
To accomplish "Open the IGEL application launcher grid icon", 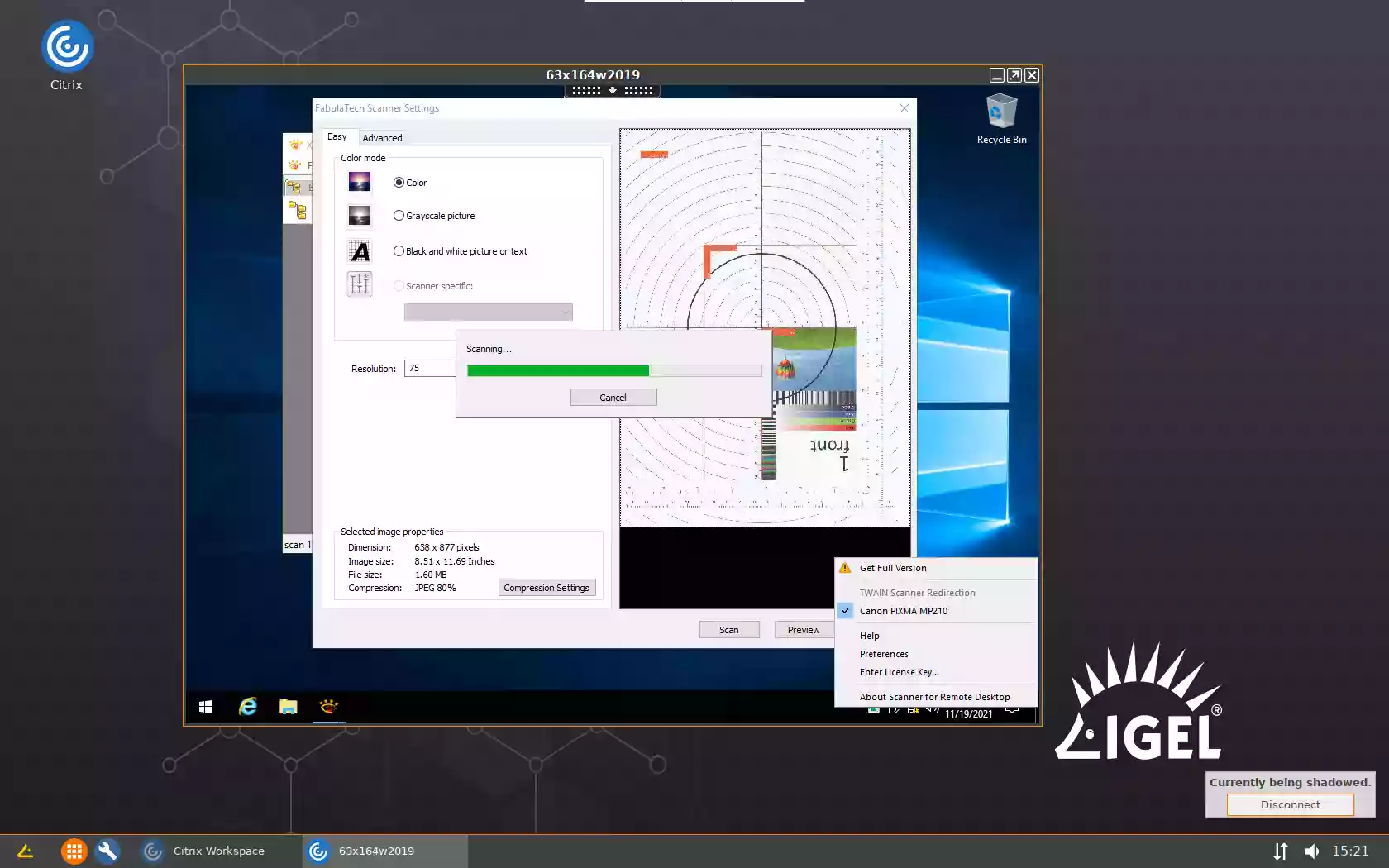I will 74,851.
